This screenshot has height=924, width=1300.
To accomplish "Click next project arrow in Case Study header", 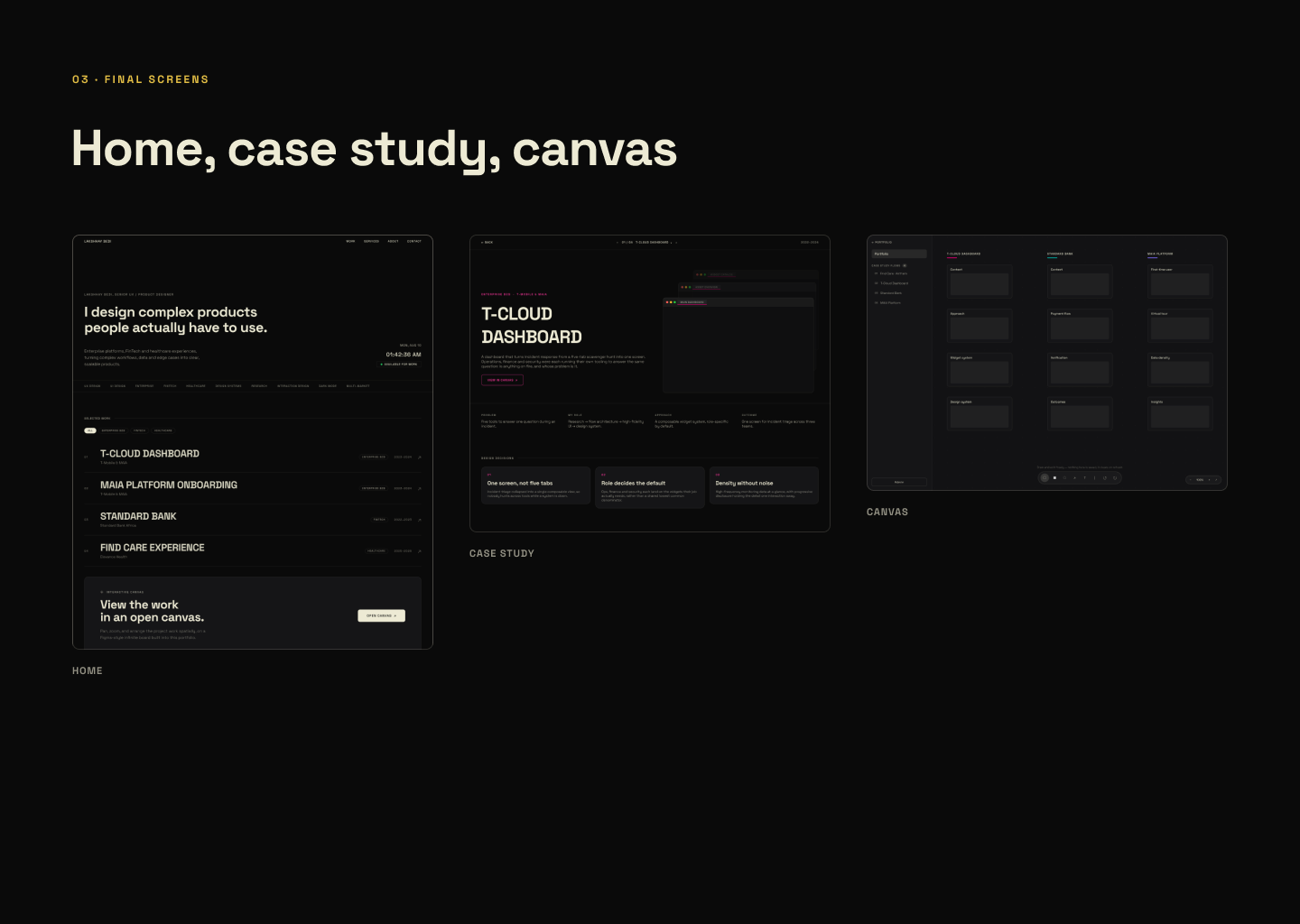I will (676, 243).
